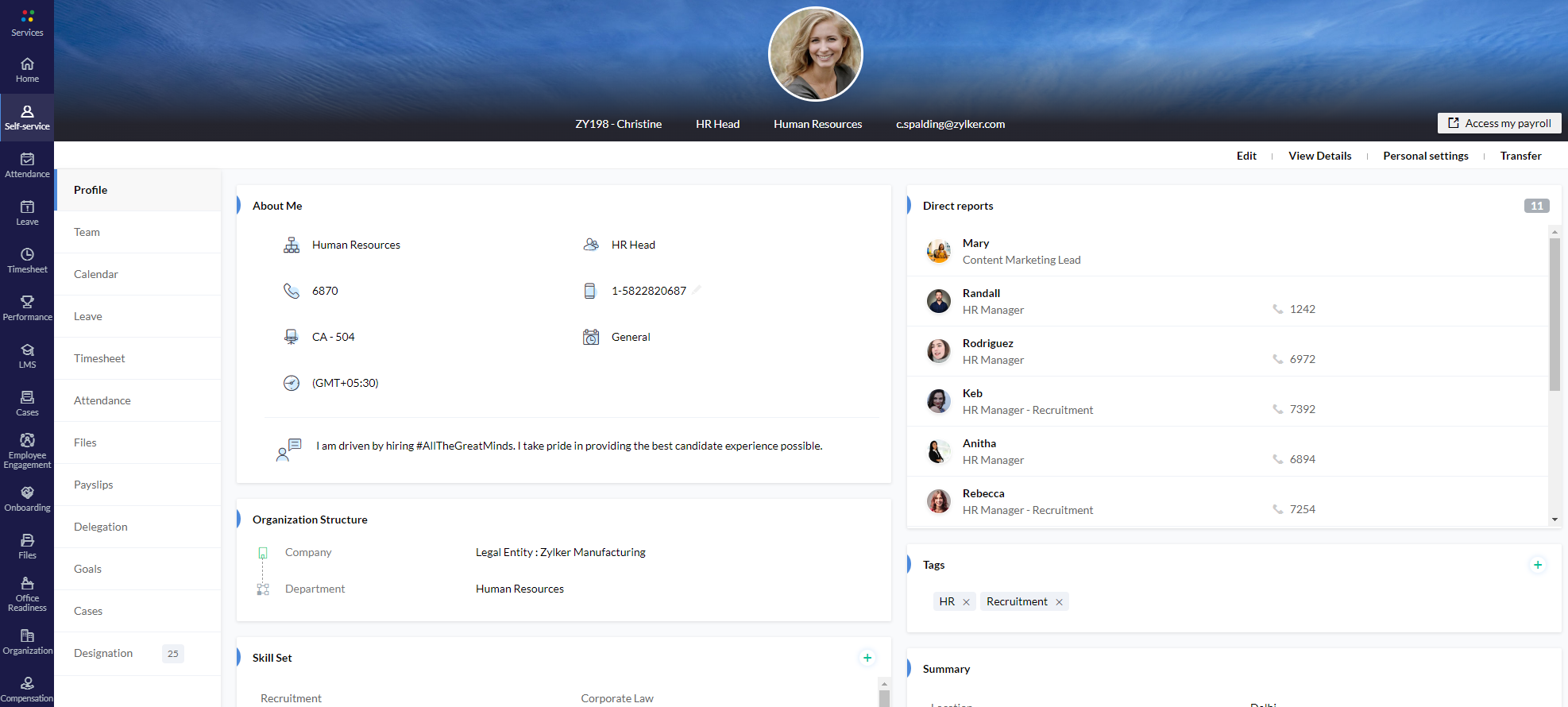The height and width of the screenshot is (707, 1568).
Task: Remove the Recruitment tag
Action: click(1059, 602)
